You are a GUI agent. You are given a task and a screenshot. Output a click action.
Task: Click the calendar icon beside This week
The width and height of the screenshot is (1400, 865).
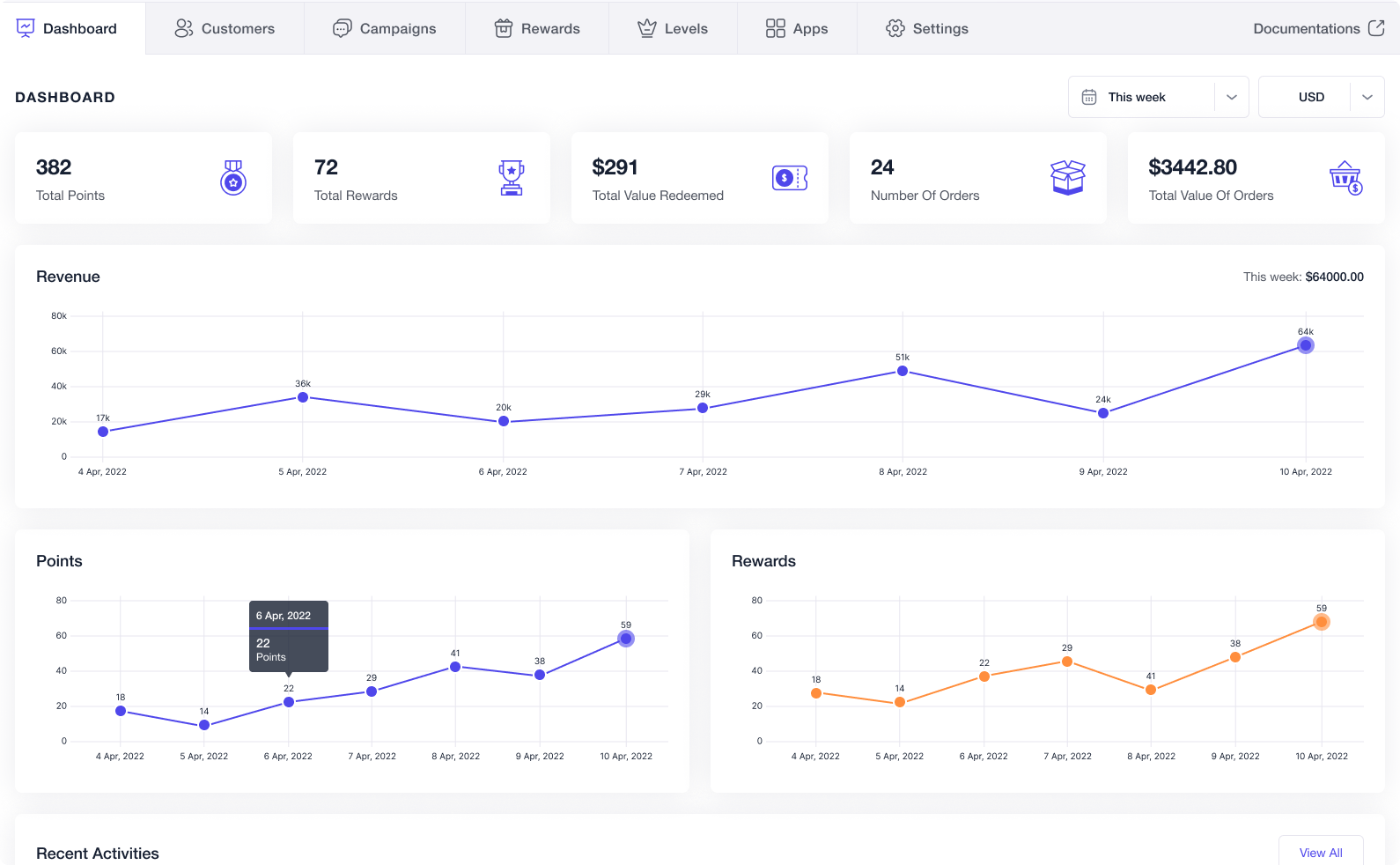pos(1089,97)
